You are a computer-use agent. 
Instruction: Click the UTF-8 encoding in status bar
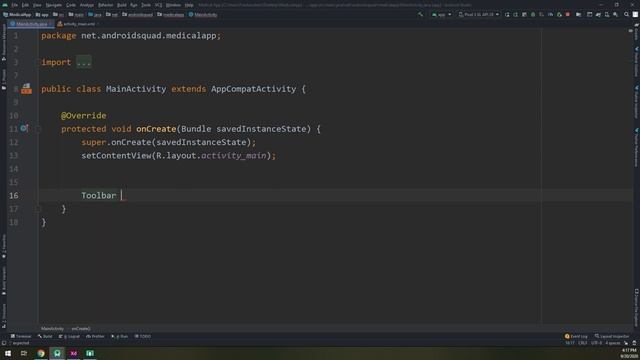(x=596, y=343)
